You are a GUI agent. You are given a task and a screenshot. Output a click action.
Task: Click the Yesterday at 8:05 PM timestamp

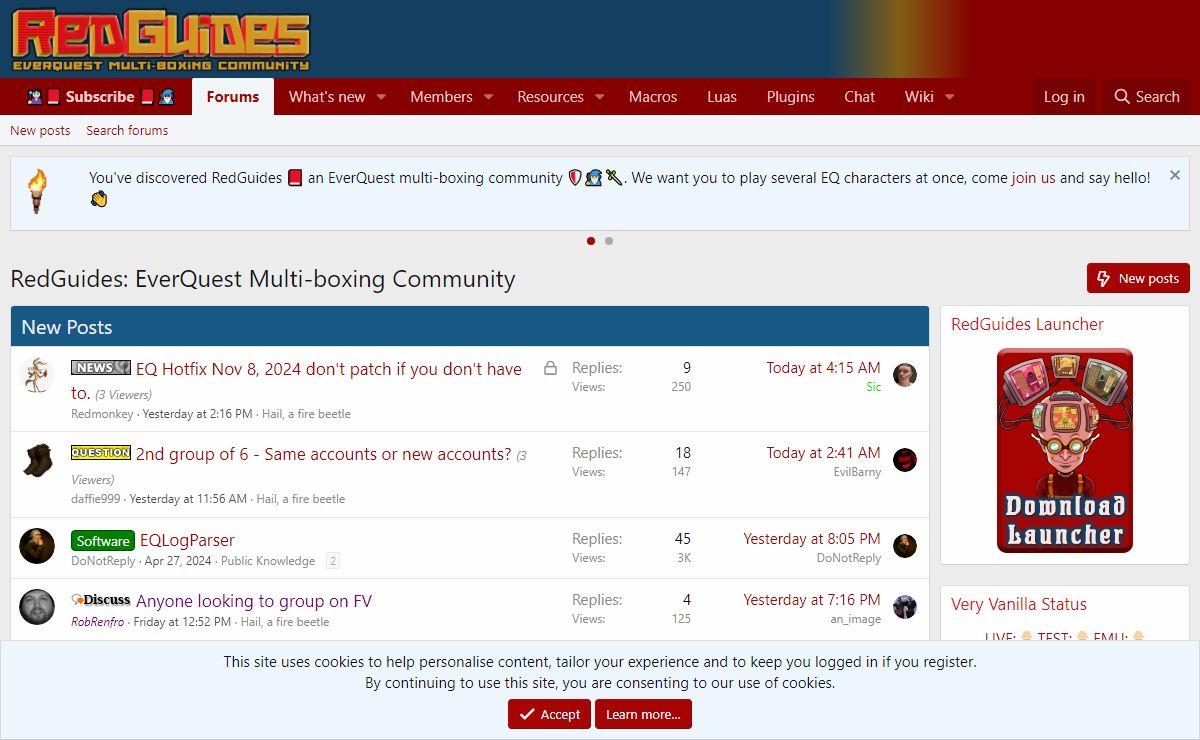point(812,539)
